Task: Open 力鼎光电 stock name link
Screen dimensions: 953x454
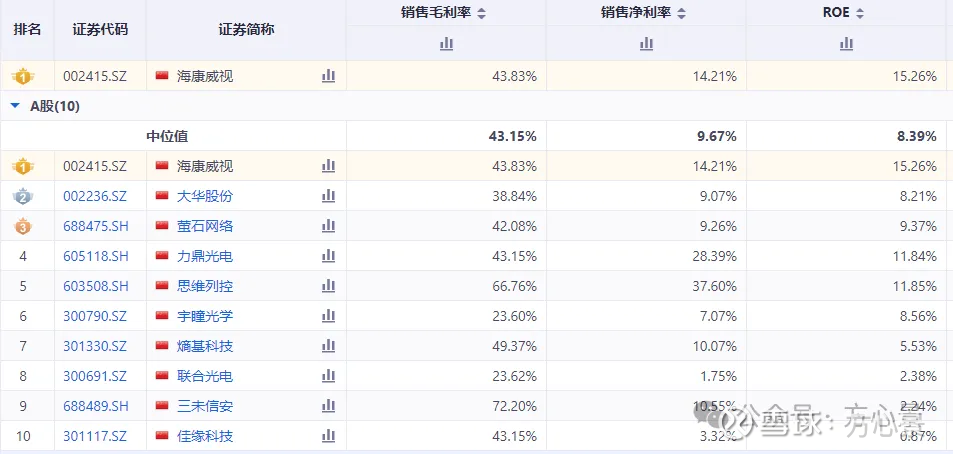Action: (x=205, y=256)
